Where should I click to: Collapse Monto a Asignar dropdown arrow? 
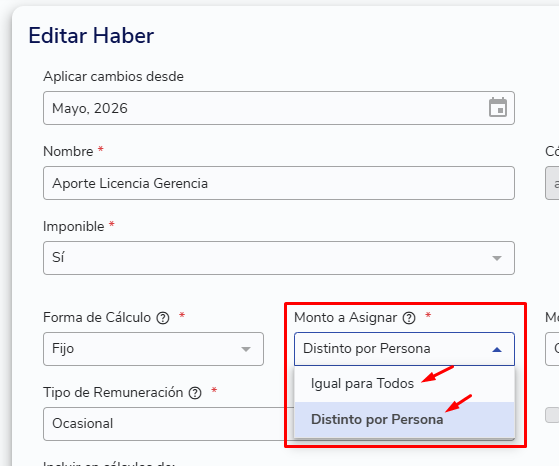coord(497,349)
